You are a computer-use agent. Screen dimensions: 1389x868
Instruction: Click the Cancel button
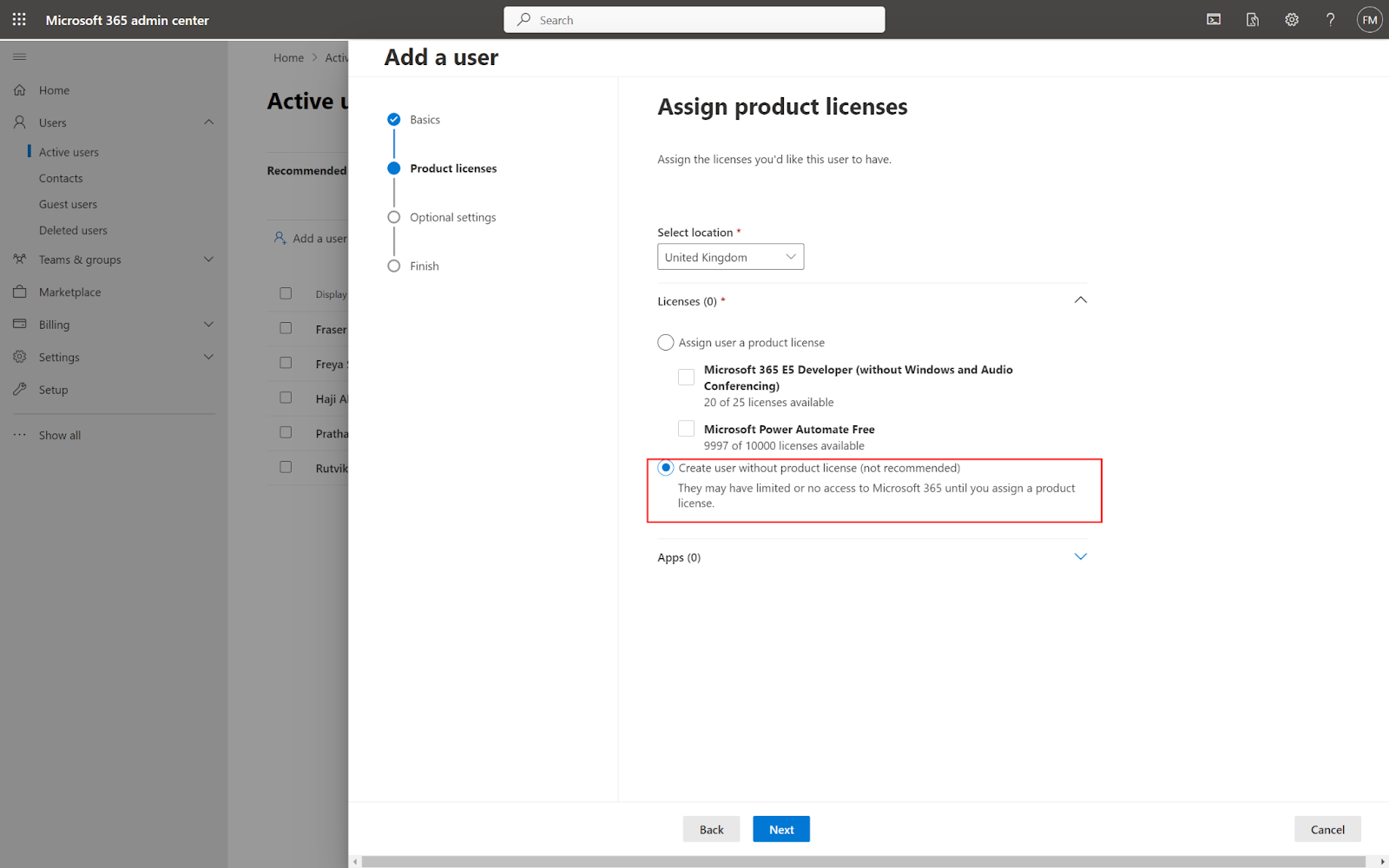click(1327, 829)
